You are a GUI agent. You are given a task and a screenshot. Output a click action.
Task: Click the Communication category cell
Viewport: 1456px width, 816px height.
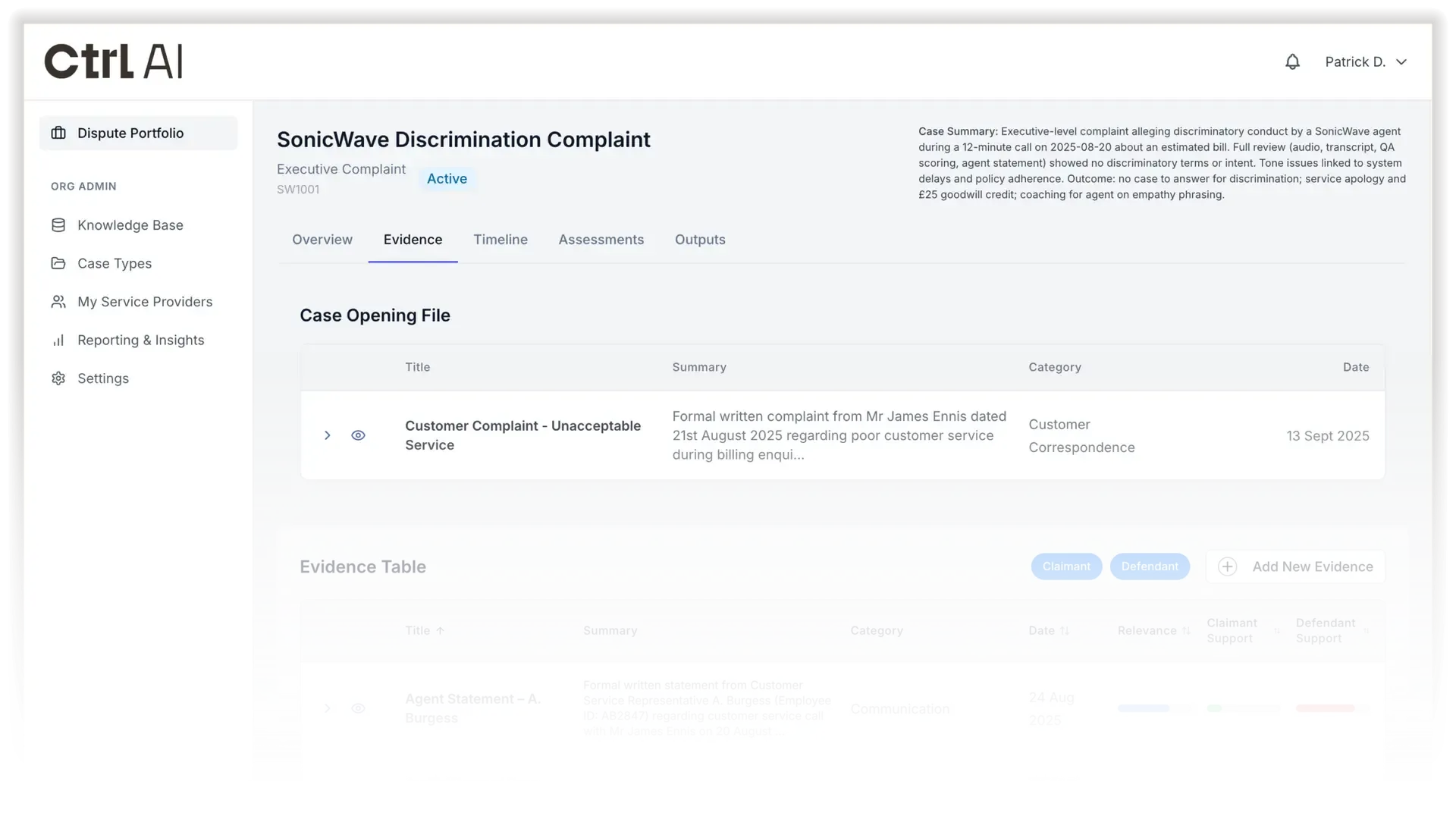899,709
